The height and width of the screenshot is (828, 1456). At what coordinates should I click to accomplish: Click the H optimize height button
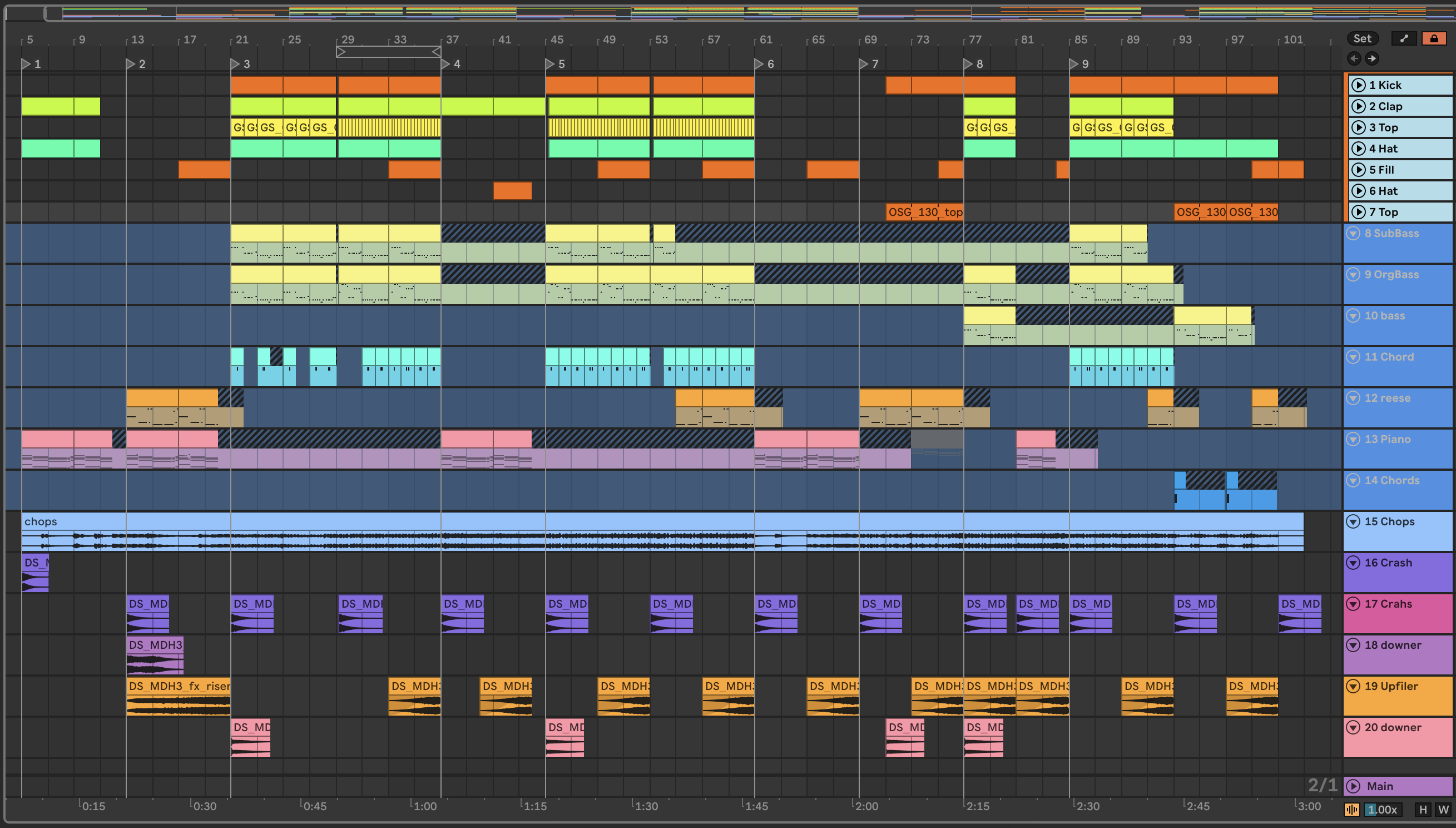1423,809
